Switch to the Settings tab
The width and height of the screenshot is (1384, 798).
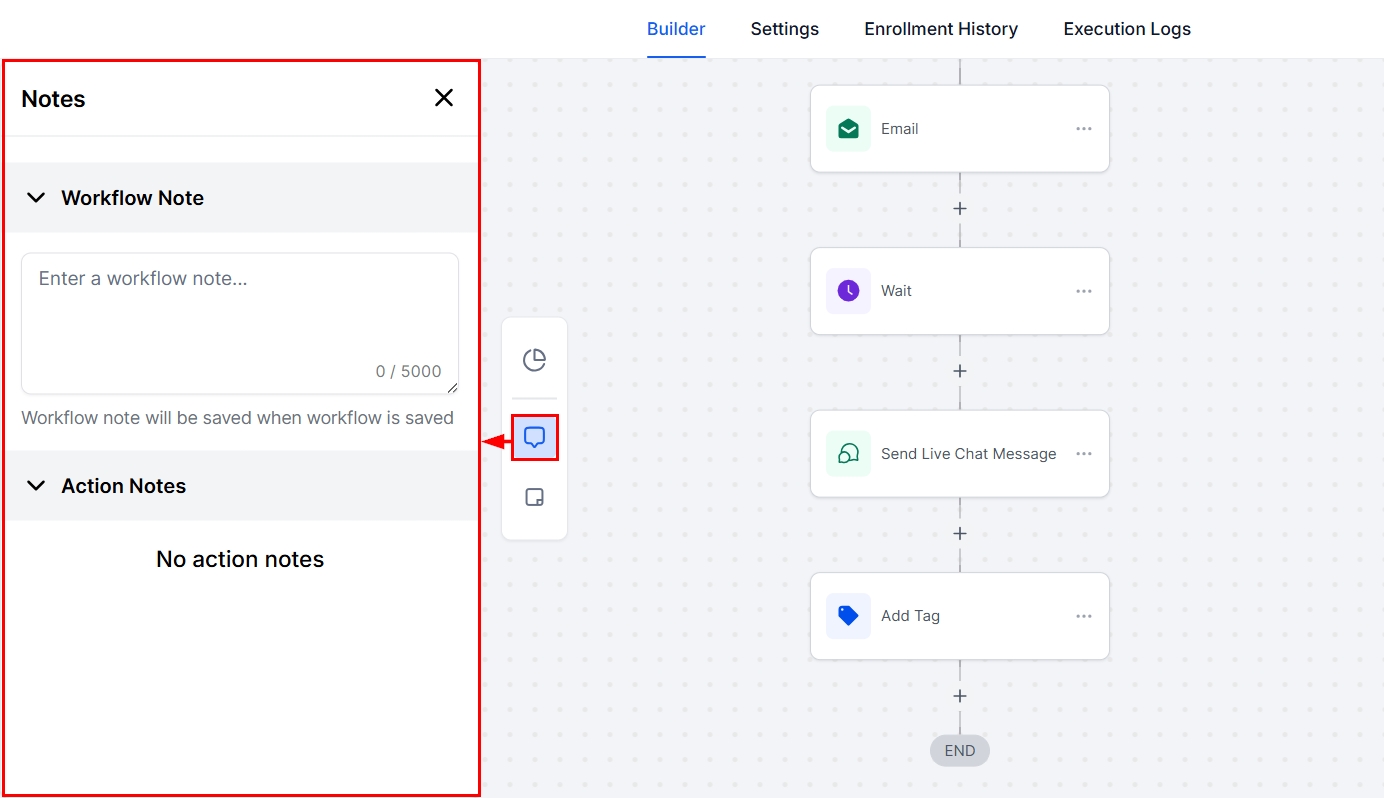coord(784,29)
